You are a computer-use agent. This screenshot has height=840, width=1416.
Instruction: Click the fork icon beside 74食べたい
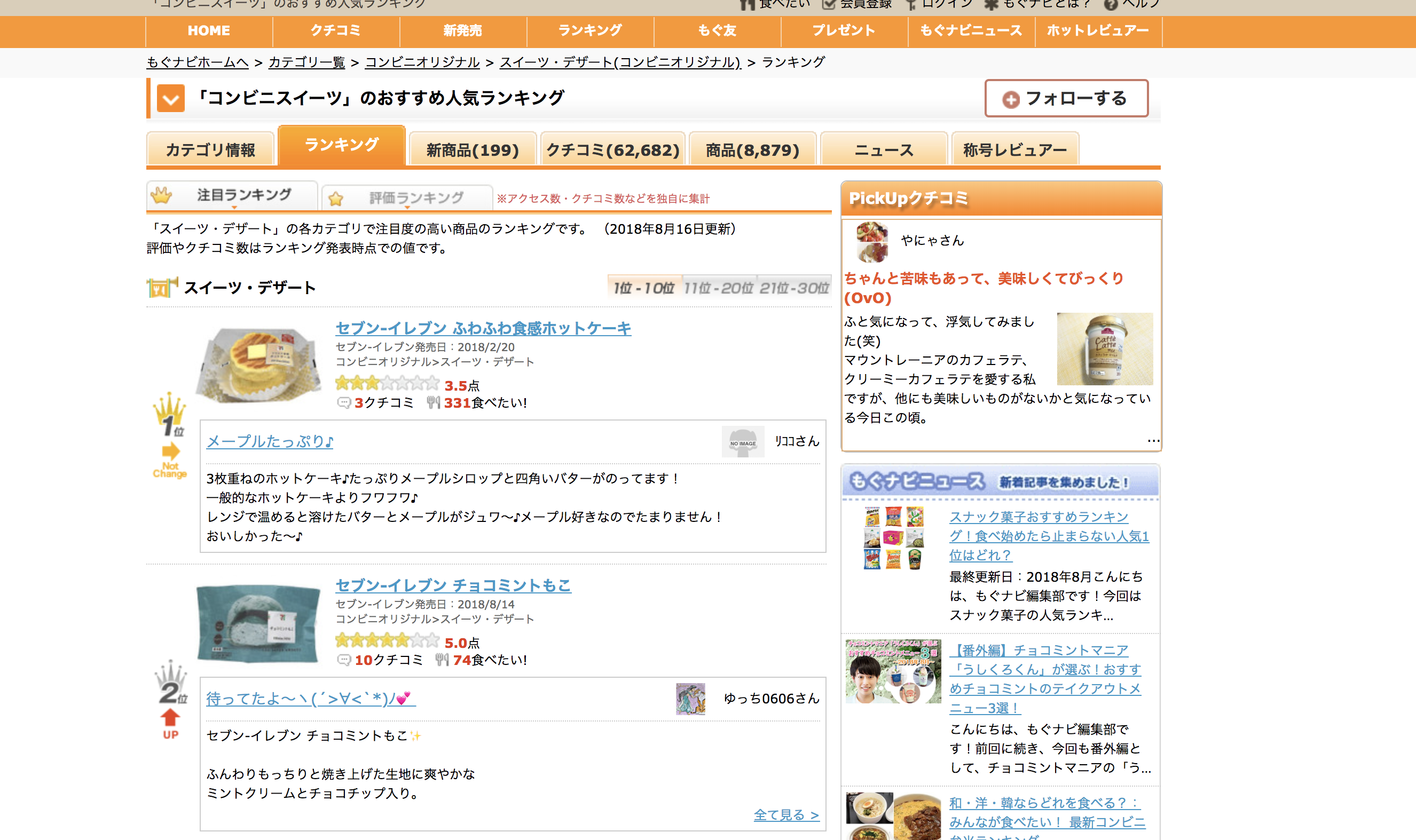[x=442, y=660]
